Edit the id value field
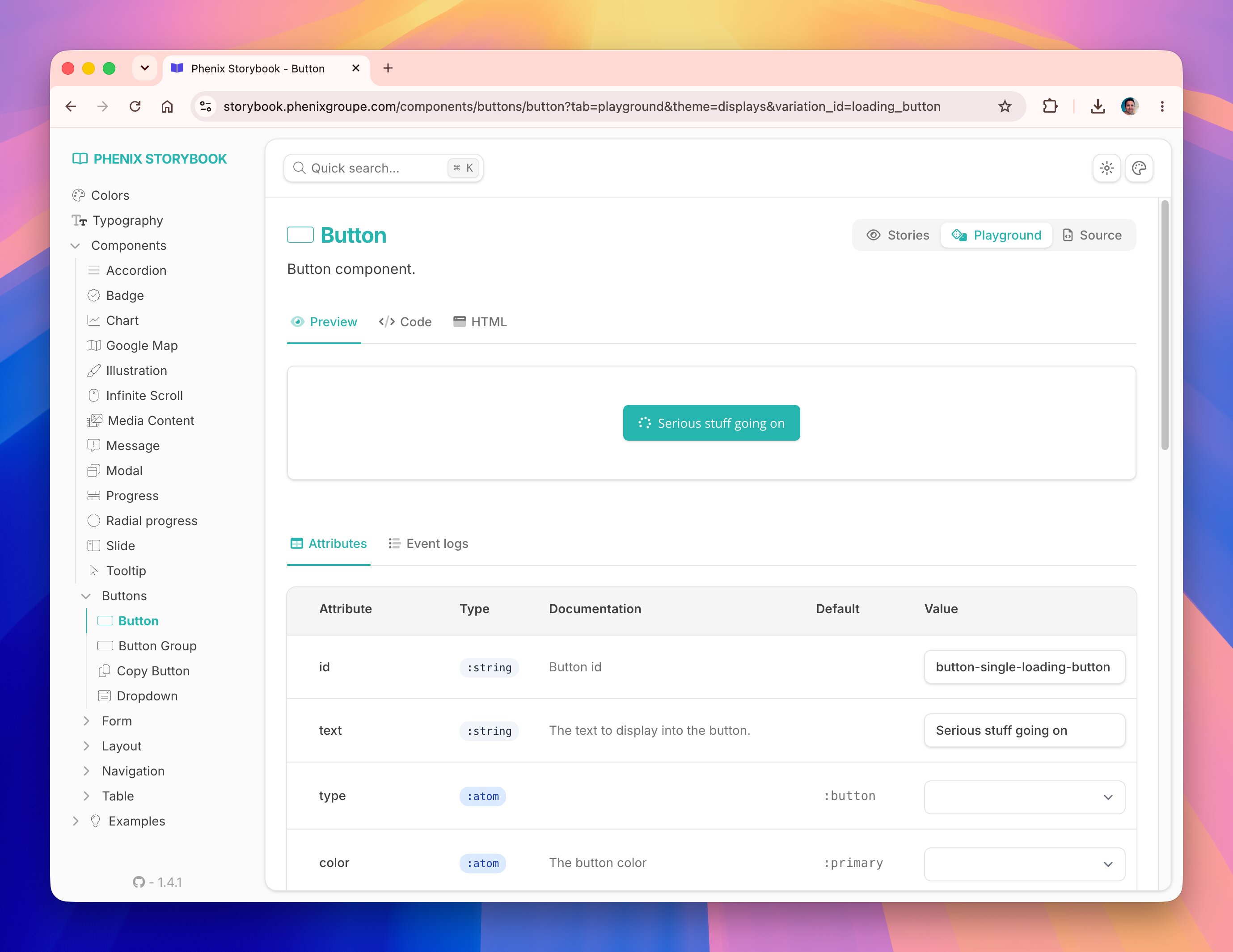 1024,667
